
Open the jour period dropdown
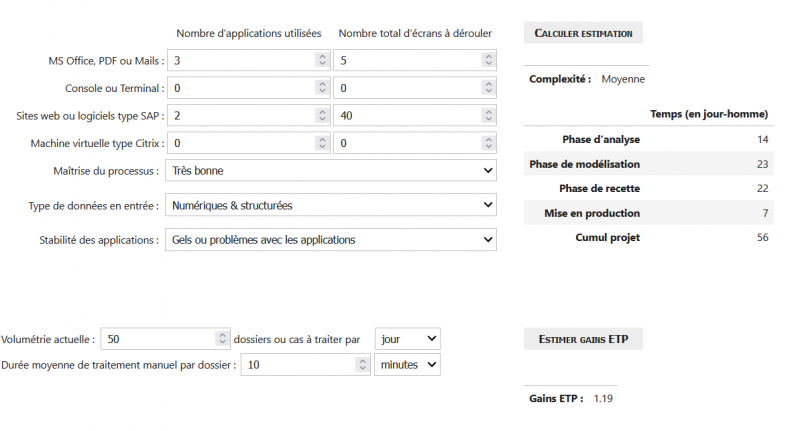coord(407,339)
